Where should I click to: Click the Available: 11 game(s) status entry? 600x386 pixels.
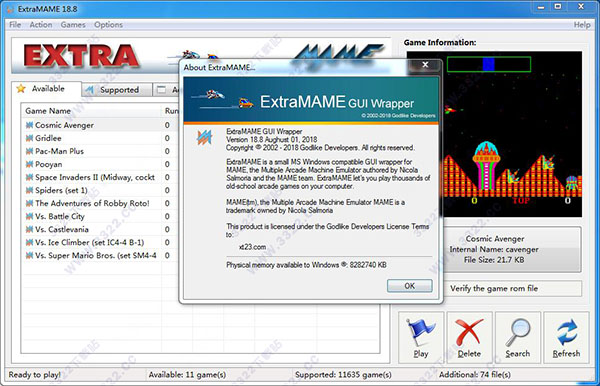coord(187,375)
